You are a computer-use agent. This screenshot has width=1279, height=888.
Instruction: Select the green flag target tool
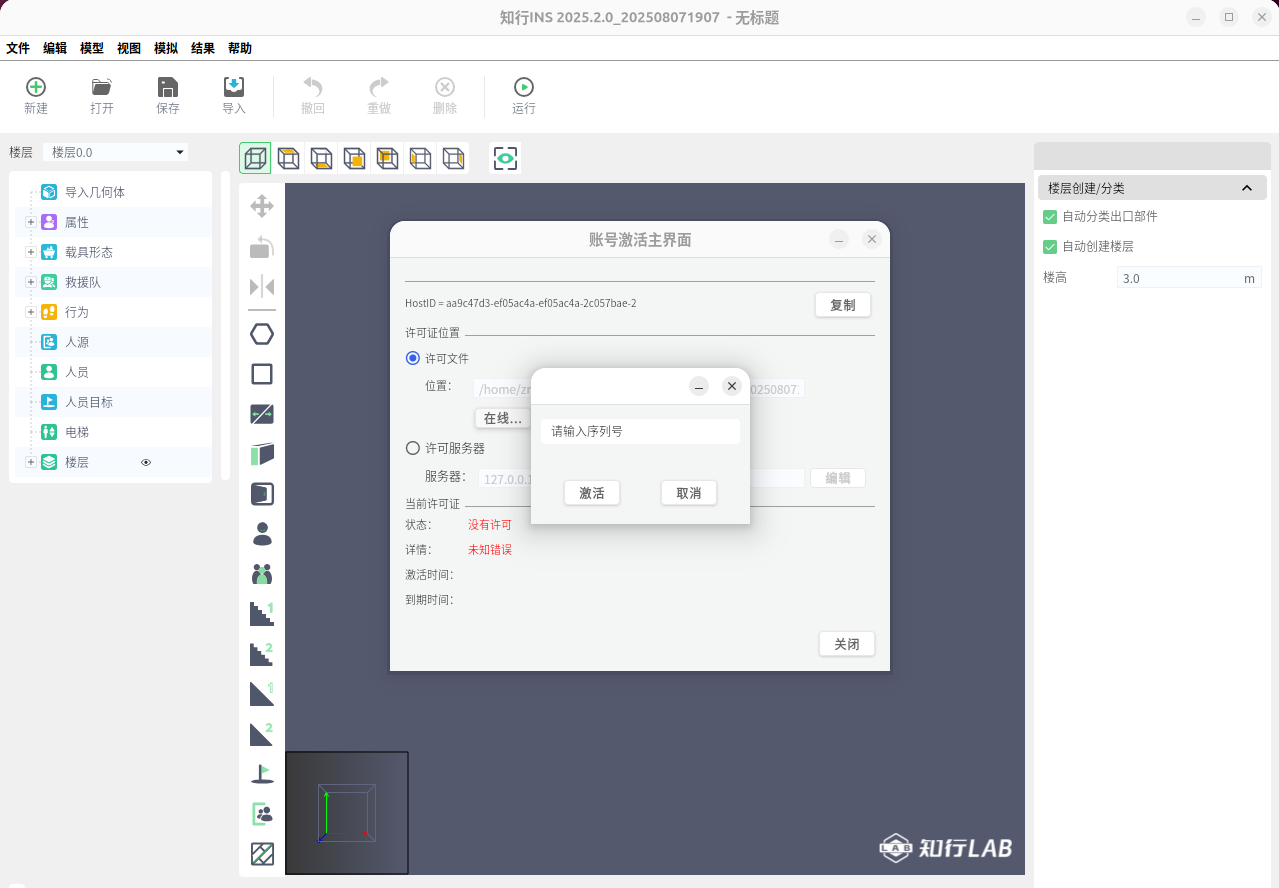pos(262,774)
